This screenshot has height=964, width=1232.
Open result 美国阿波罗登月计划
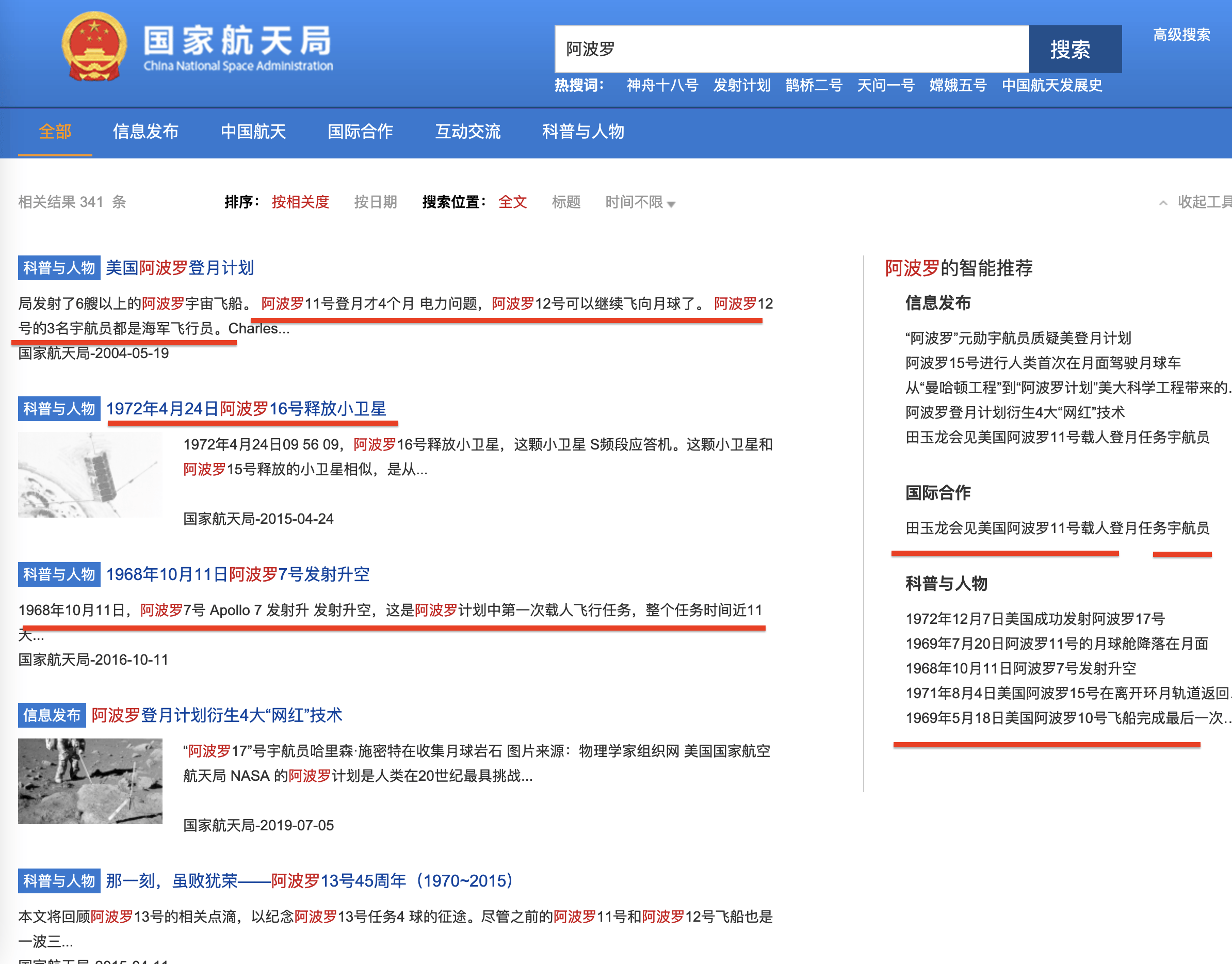point(180,267)
